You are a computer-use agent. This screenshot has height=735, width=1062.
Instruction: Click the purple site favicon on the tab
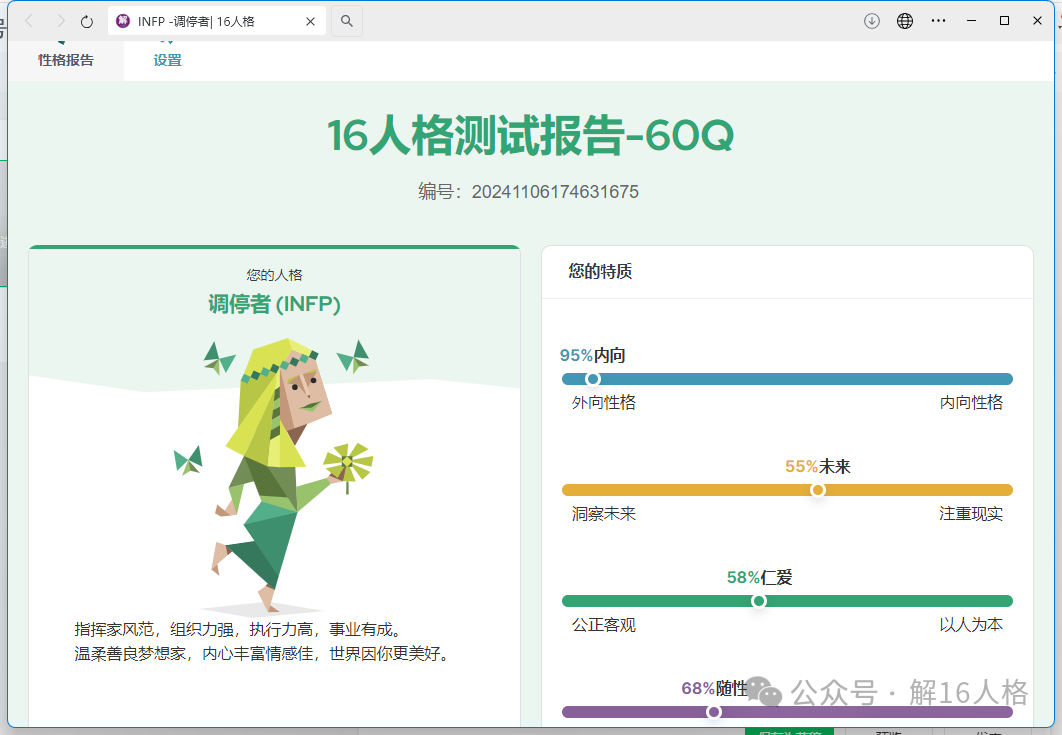(x=123, y=21)
